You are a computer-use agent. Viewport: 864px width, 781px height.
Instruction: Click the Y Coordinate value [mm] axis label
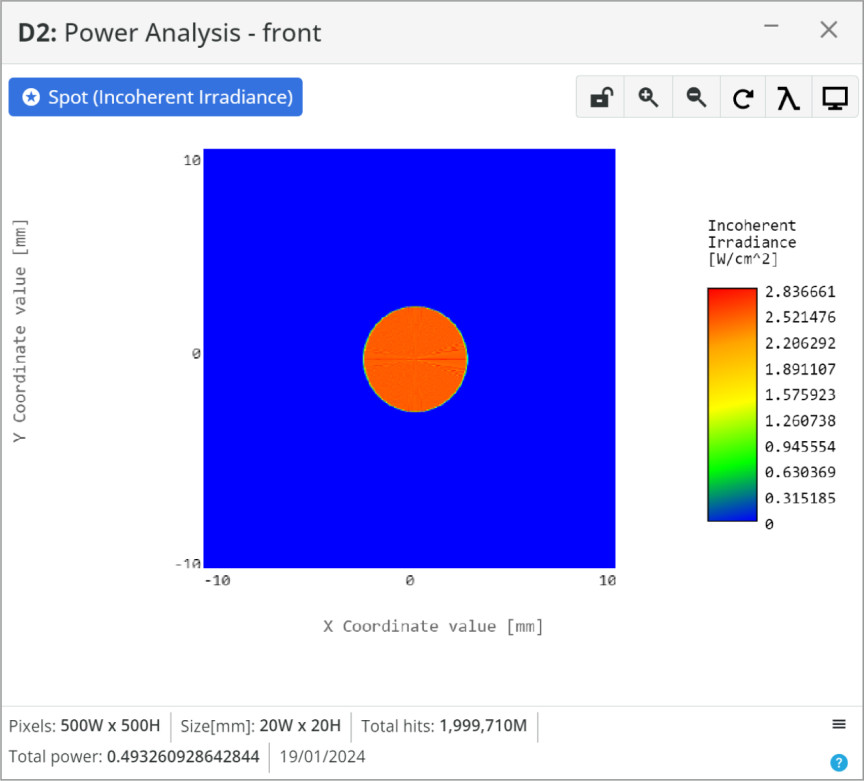pyautogui.click(x=20, y=331)
